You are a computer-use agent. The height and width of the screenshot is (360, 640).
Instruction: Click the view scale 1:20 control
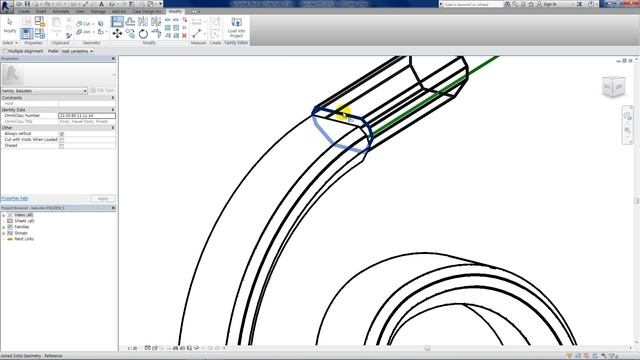tap(132, 349)
